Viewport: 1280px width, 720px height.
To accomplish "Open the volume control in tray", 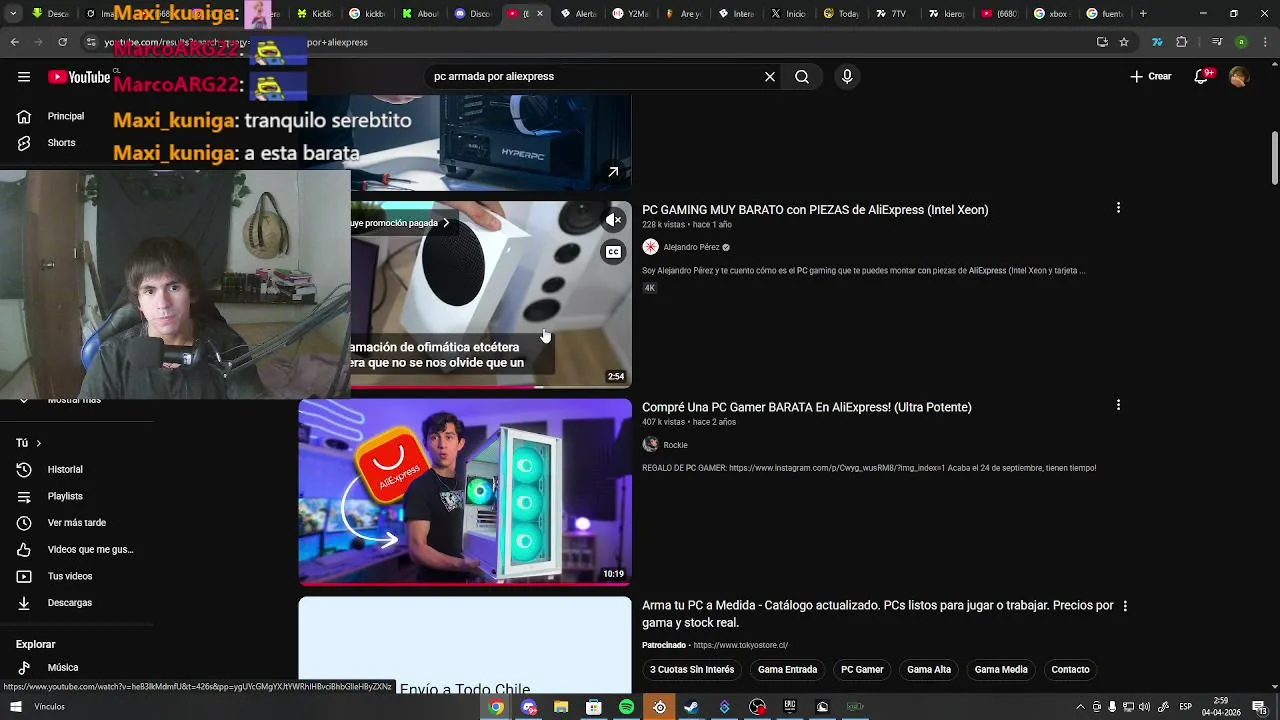I will point(1143,707).
